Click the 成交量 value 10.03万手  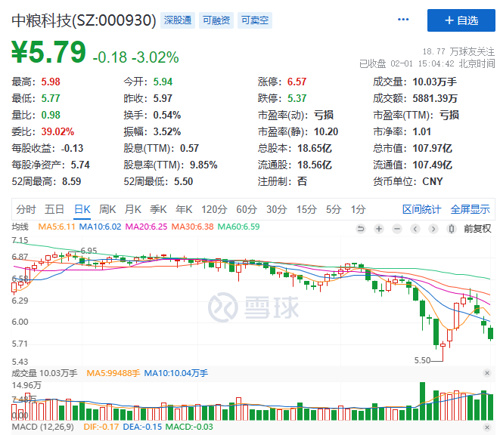pos(435,82)
